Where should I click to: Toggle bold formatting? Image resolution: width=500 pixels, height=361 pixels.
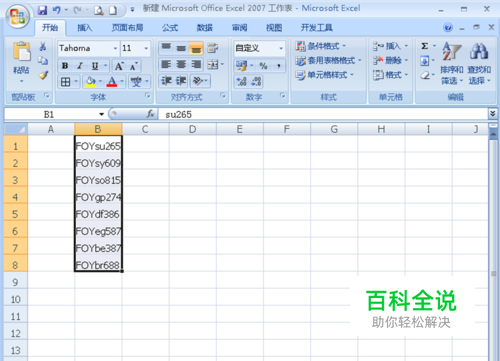(x=65, y=66)
